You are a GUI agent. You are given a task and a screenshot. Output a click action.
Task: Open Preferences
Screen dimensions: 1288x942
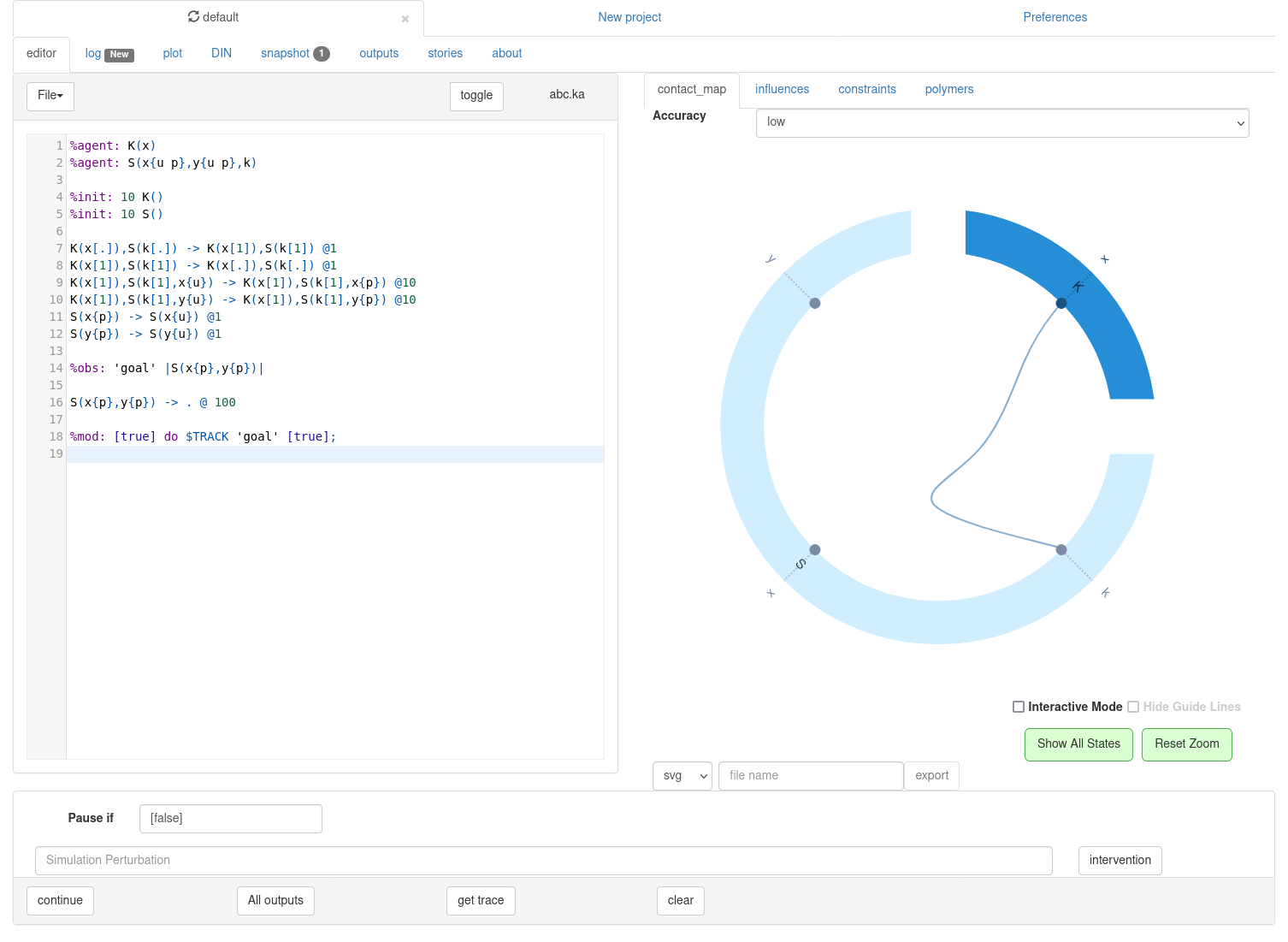(x=1055, y=17)
